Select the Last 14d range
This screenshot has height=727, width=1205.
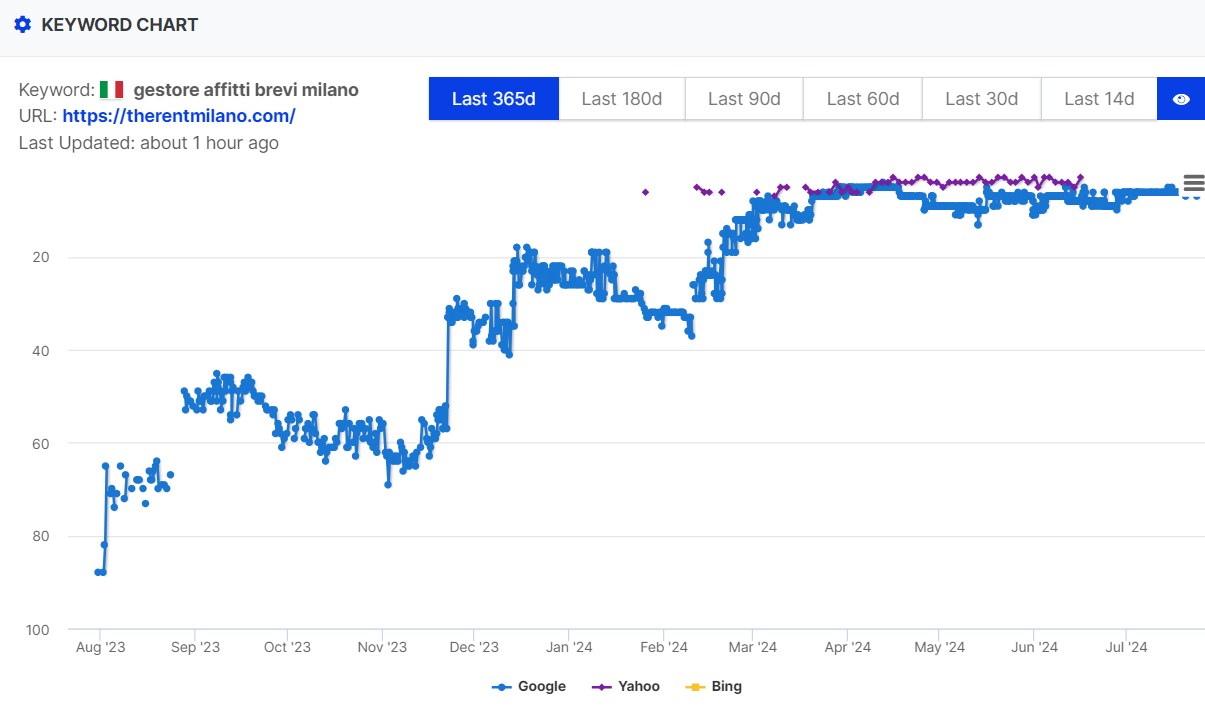pyautogui.click(x=1099, y=99)
